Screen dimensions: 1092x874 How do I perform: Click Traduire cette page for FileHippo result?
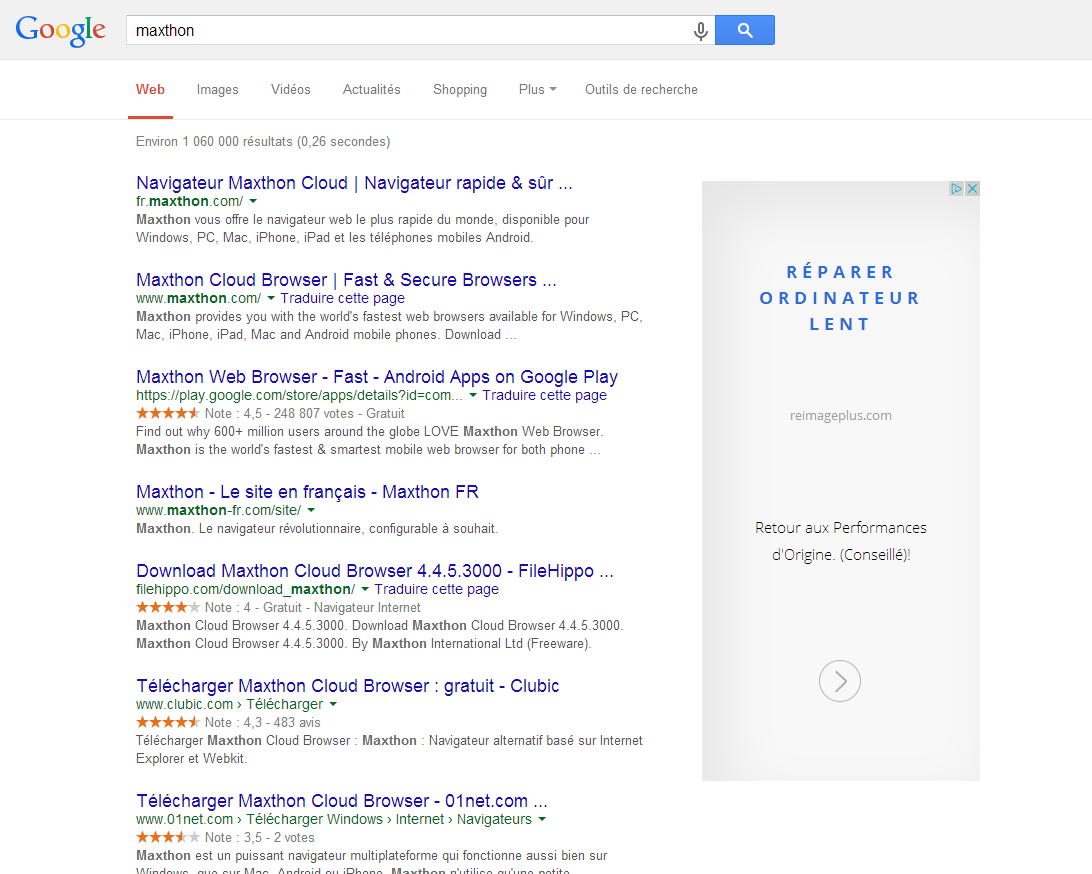click(437, 589)
